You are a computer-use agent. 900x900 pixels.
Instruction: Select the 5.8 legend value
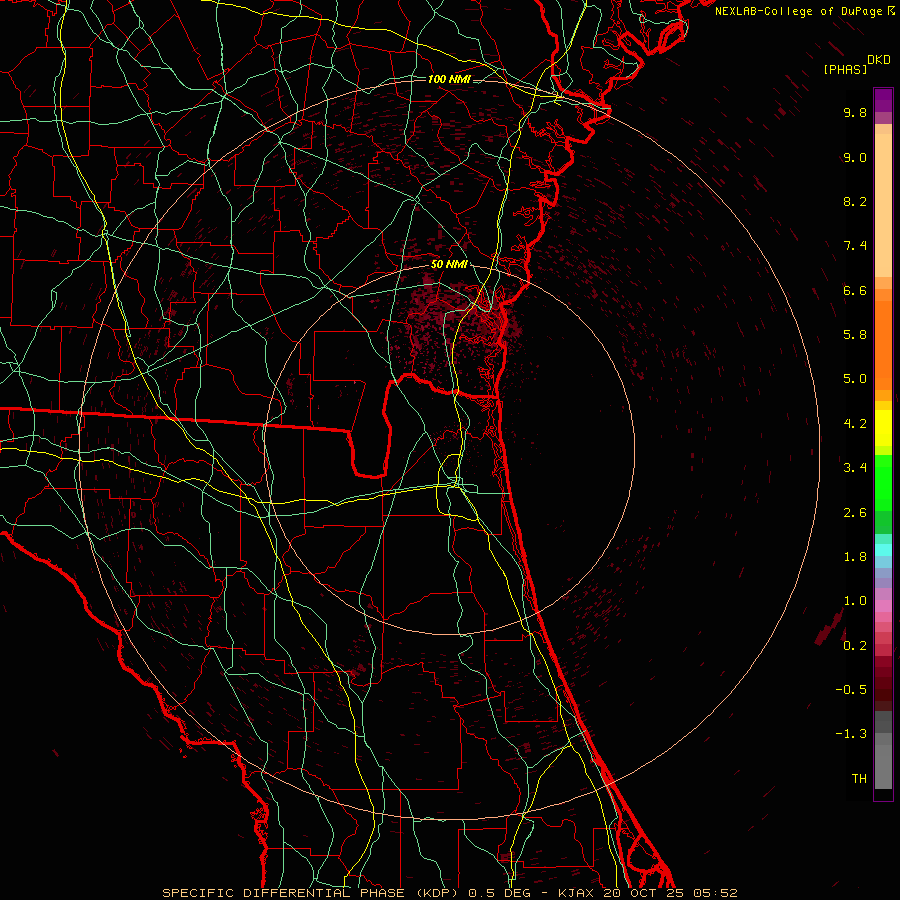[x=855, y=335]
